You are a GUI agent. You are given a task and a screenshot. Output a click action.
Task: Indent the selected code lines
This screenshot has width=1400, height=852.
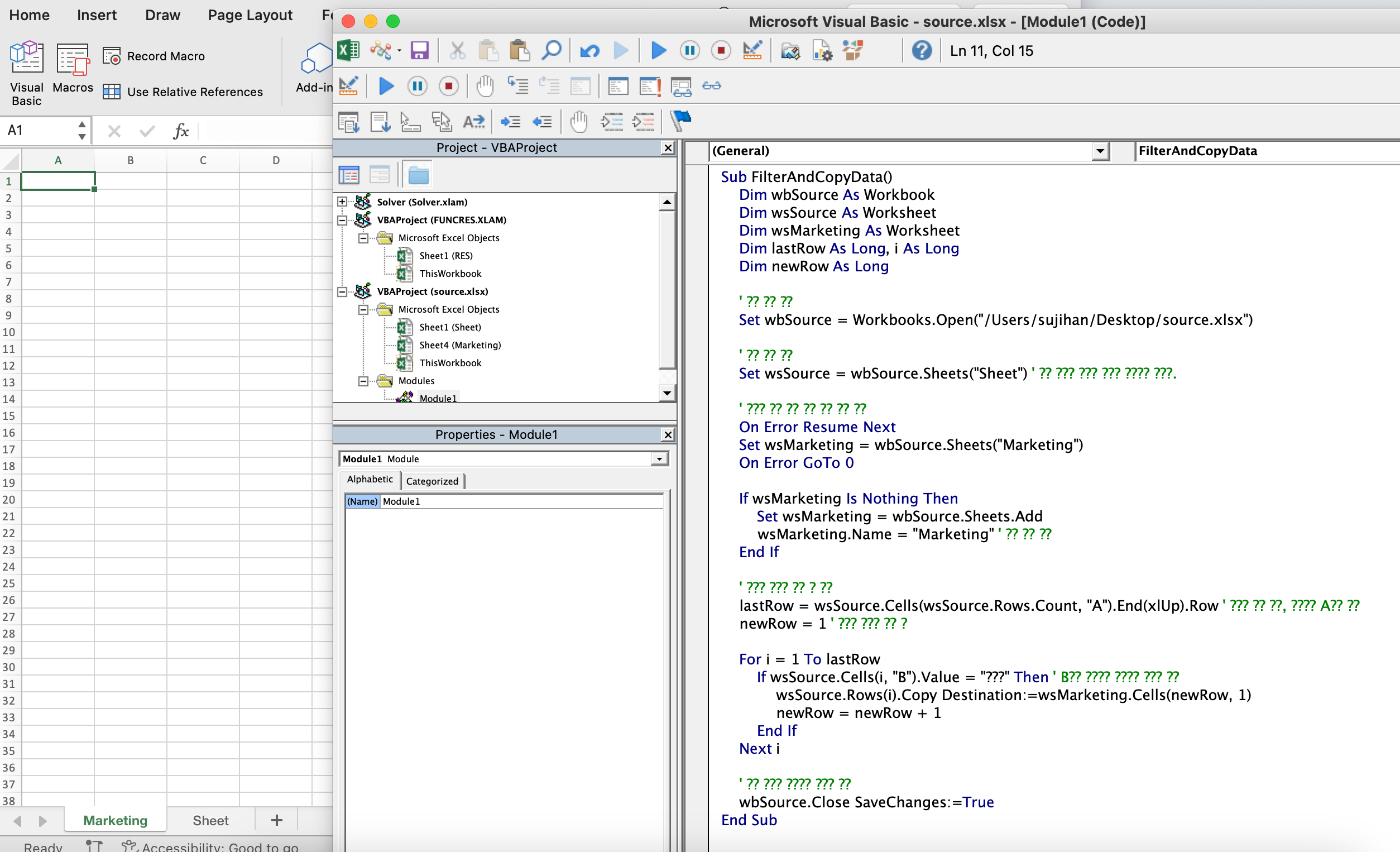tap(510, 122)
